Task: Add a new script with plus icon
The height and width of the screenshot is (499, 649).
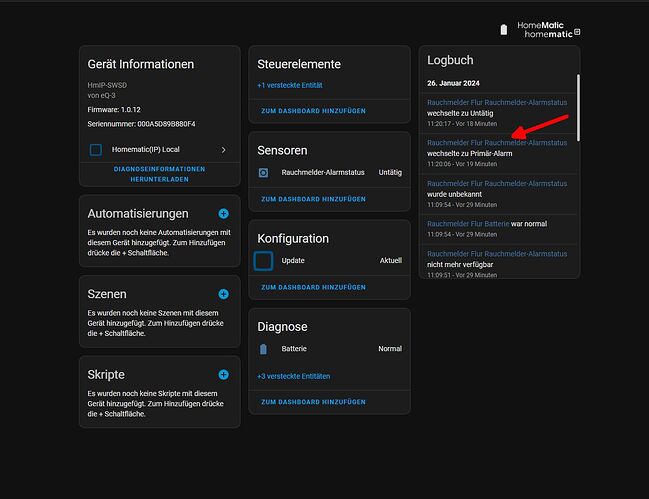Action: (224, 374)
